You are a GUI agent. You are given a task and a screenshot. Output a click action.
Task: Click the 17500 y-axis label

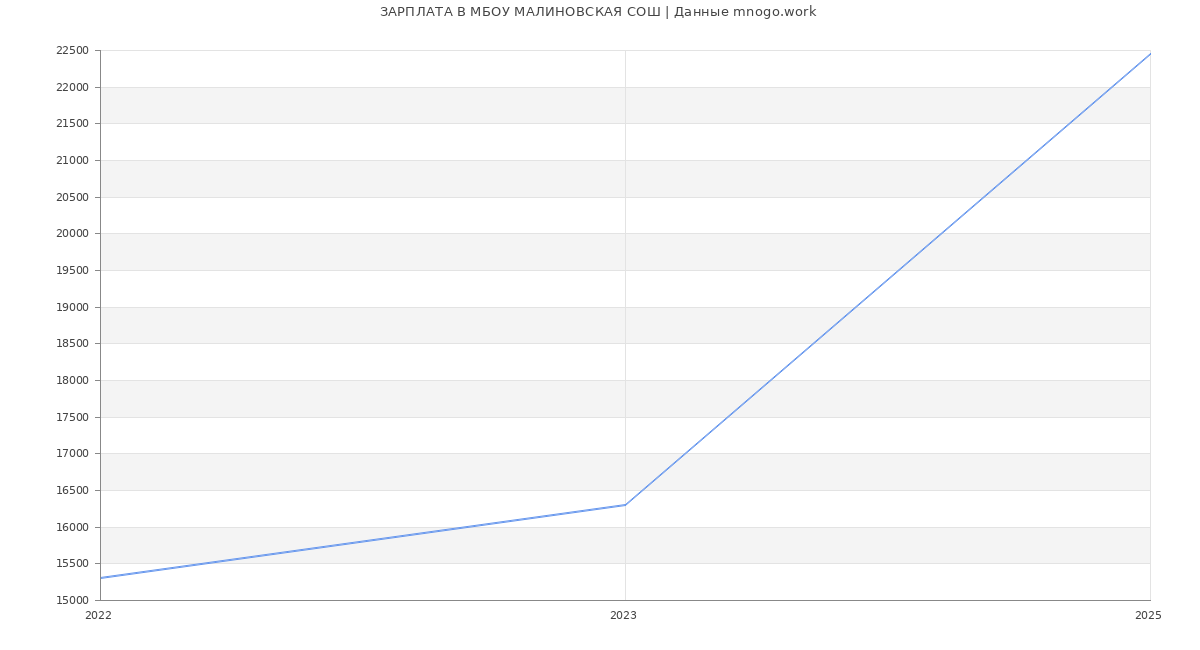pyautogui.click(x=72, y=418)
